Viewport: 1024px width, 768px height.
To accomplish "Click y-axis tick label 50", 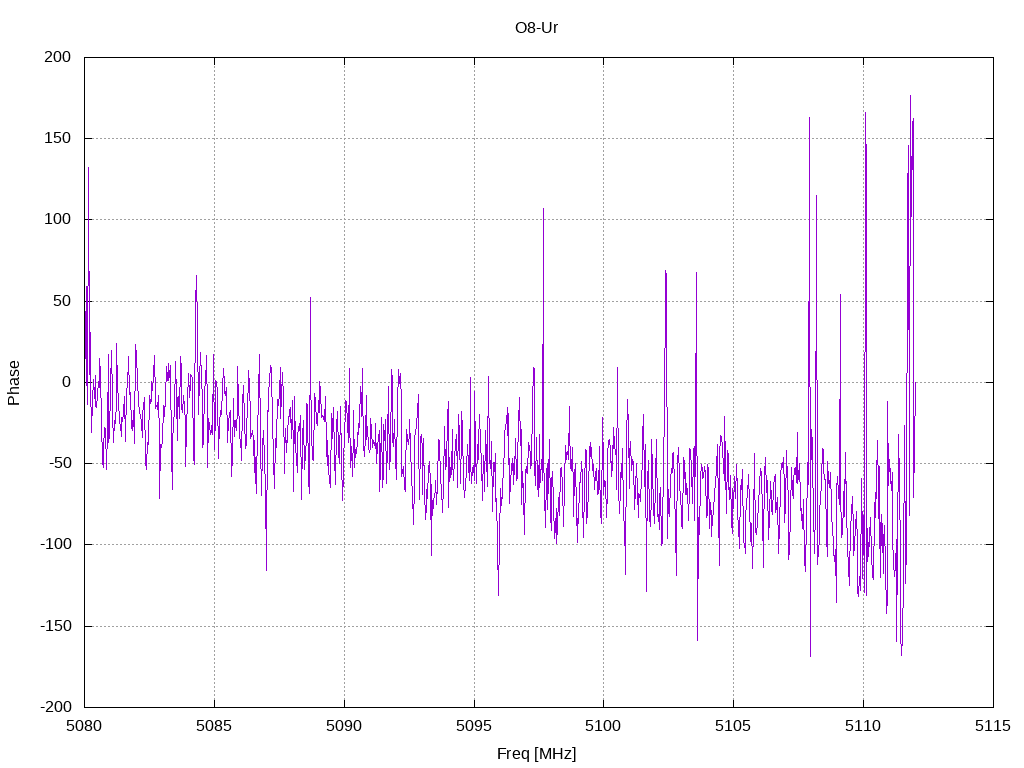I will (x=62, y=300).
